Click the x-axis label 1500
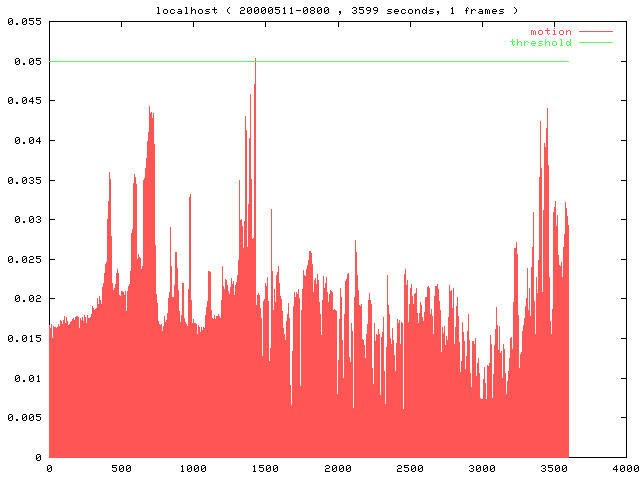This screenshot has height=480, width=640. pyautogui.click(x=265, y=468)
